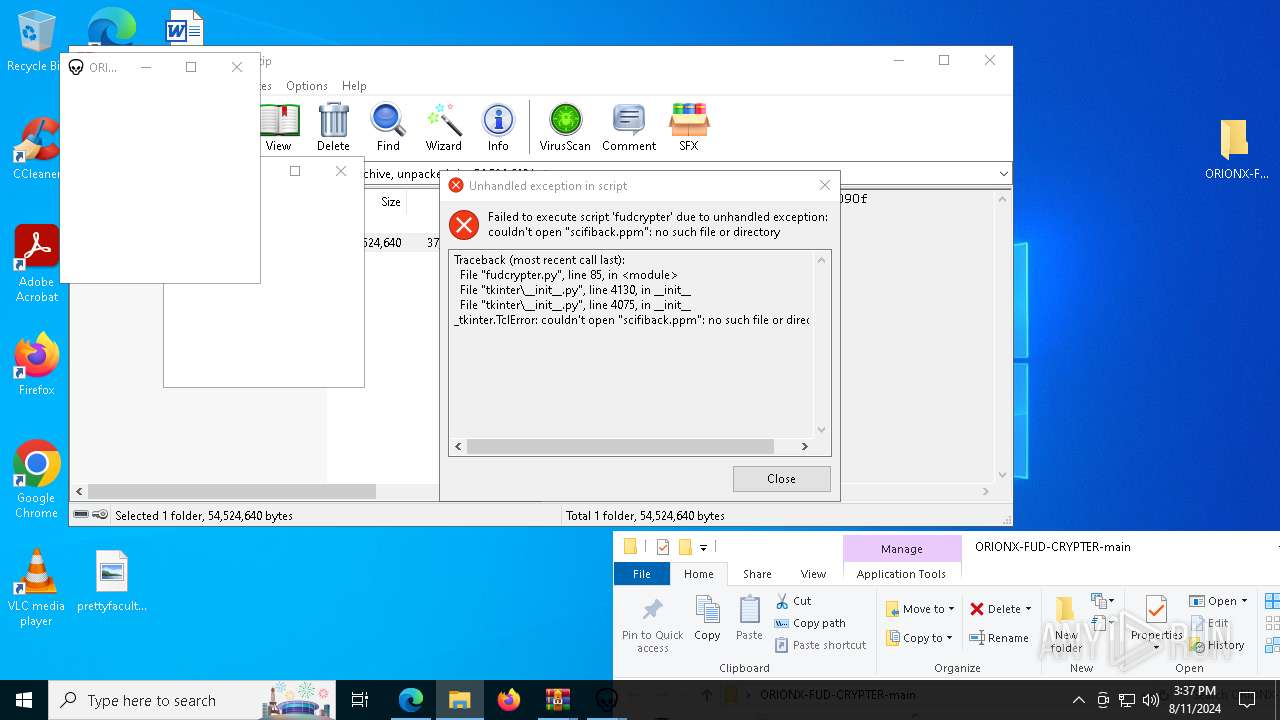Open the WinRAR Find tool
Image resolution: width=1280 pixels, height=720 pixels.
[388, 127]
